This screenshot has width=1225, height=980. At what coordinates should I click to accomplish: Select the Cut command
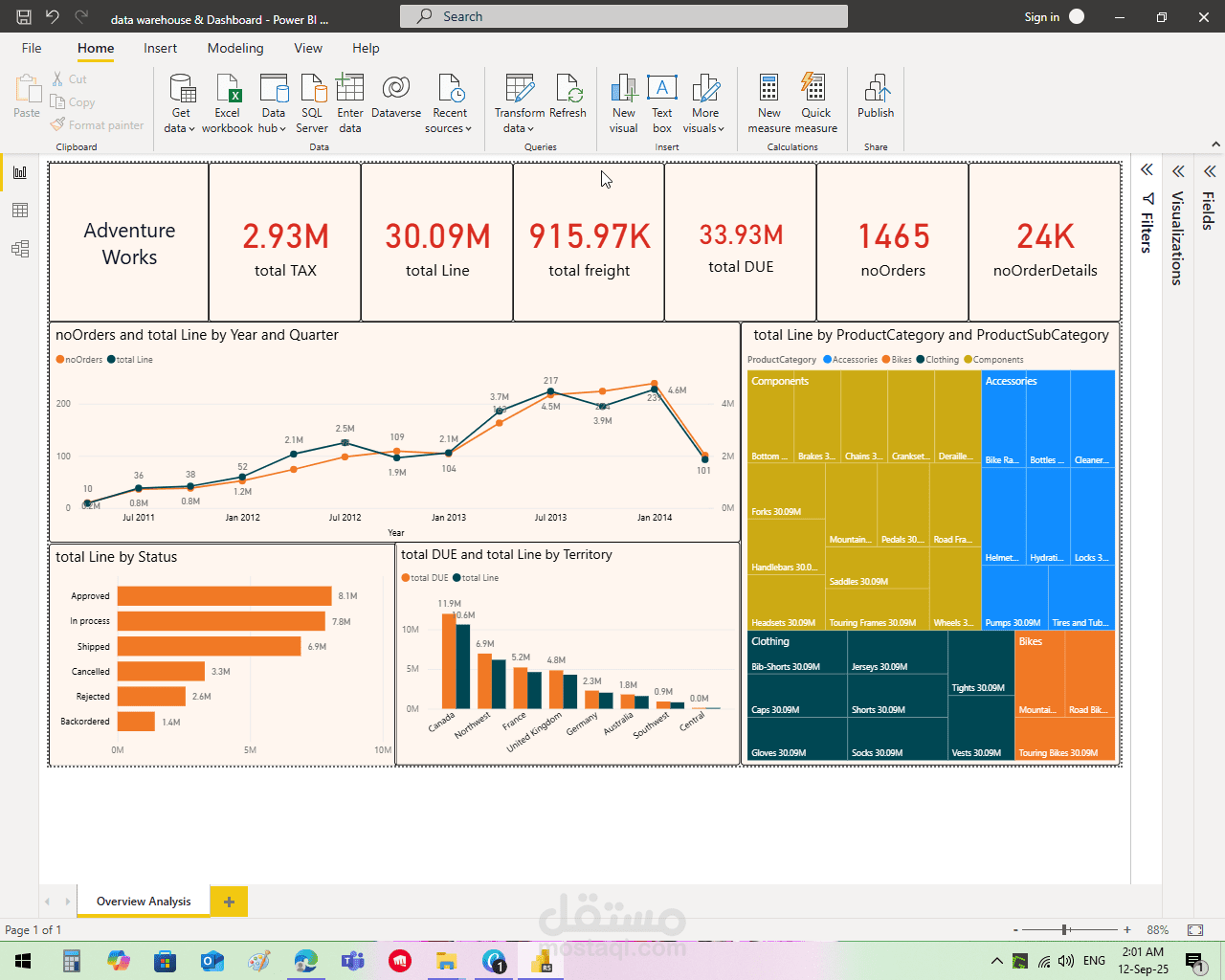(x=69, y=79)
